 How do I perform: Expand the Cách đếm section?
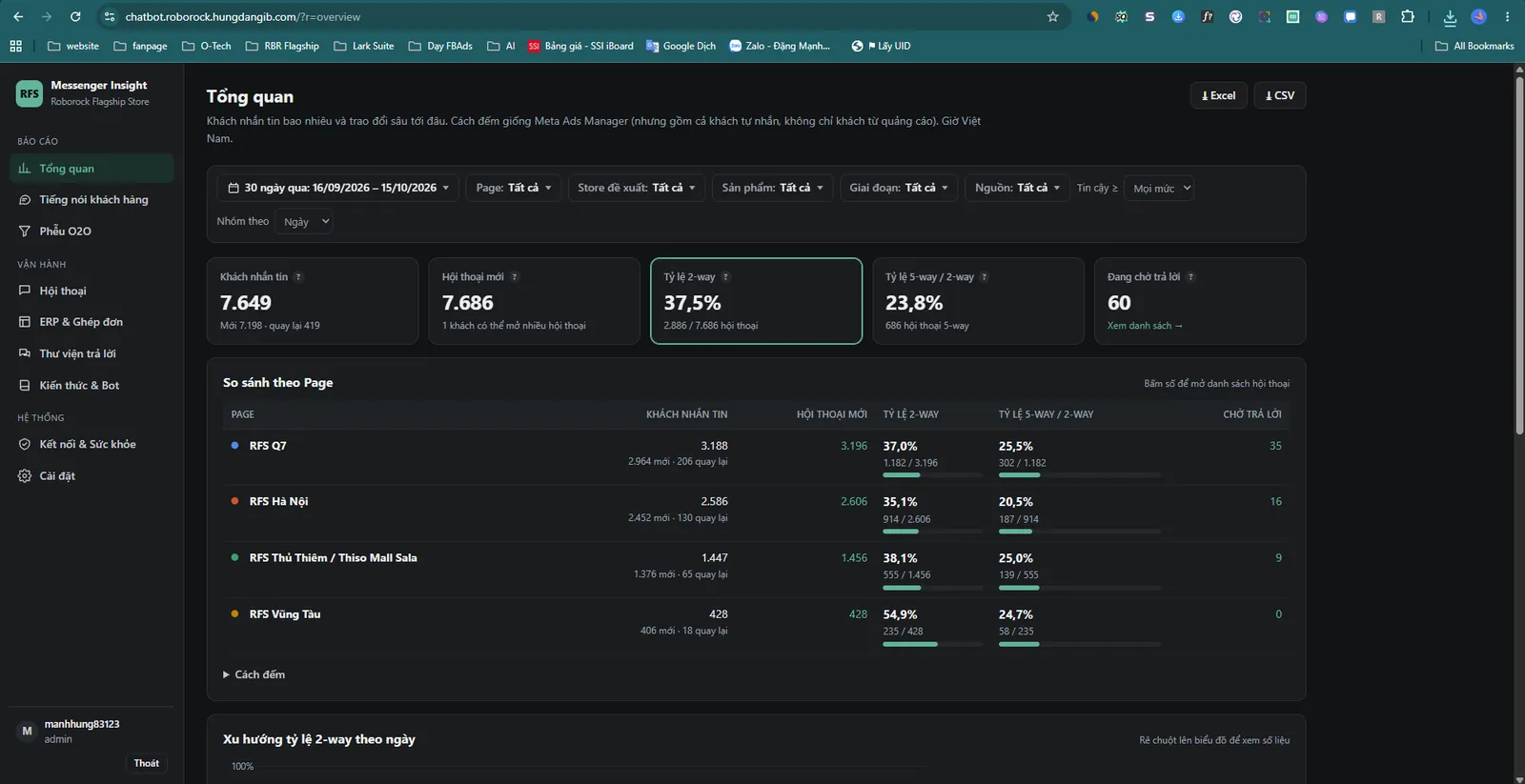click(x=254, y=674)
